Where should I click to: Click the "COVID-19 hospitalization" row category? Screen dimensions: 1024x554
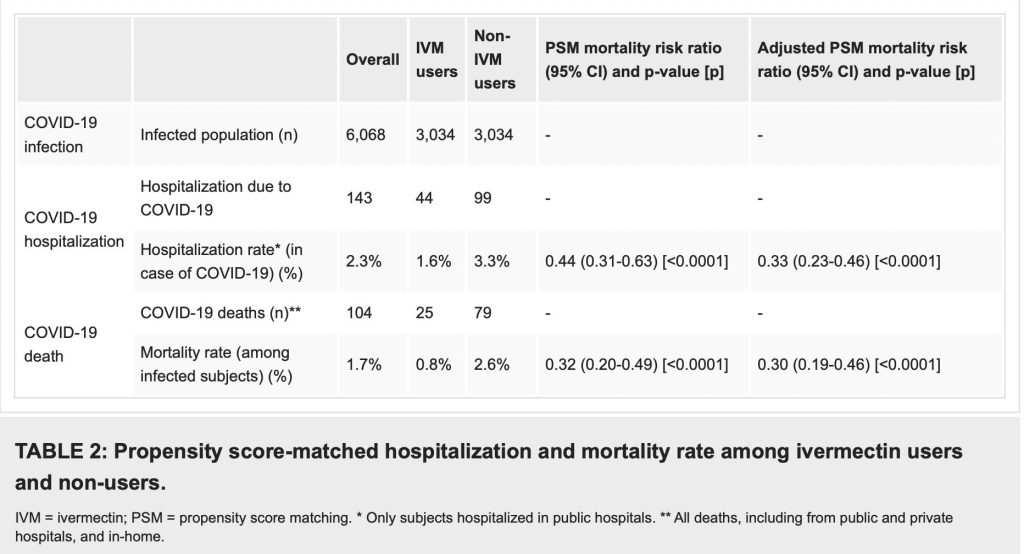pos(74,229)
